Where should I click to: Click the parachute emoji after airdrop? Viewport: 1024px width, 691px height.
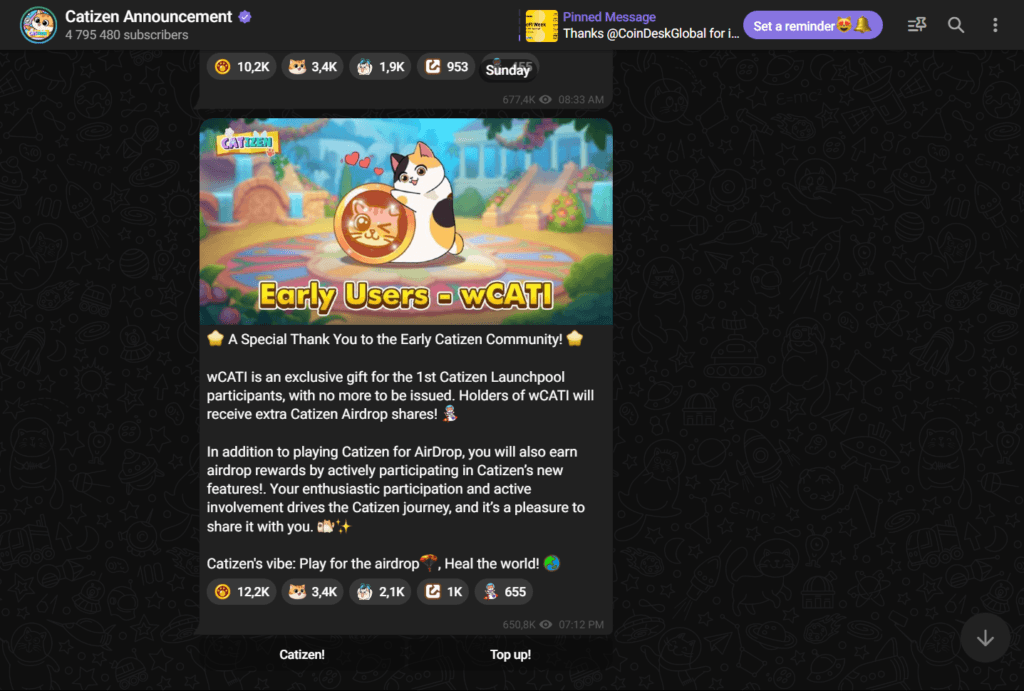pyautogui.click(x=428, y=562)
